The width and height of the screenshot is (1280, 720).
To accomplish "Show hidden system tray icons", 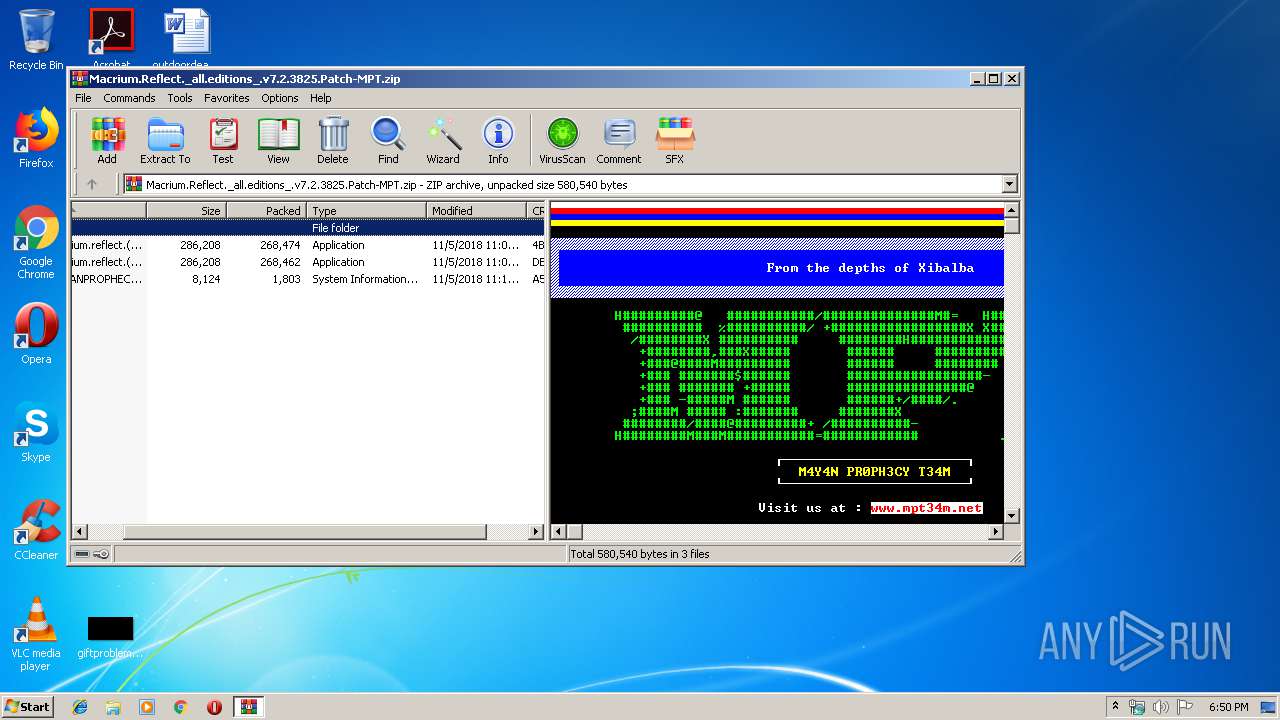I will tap(1115, 707).
